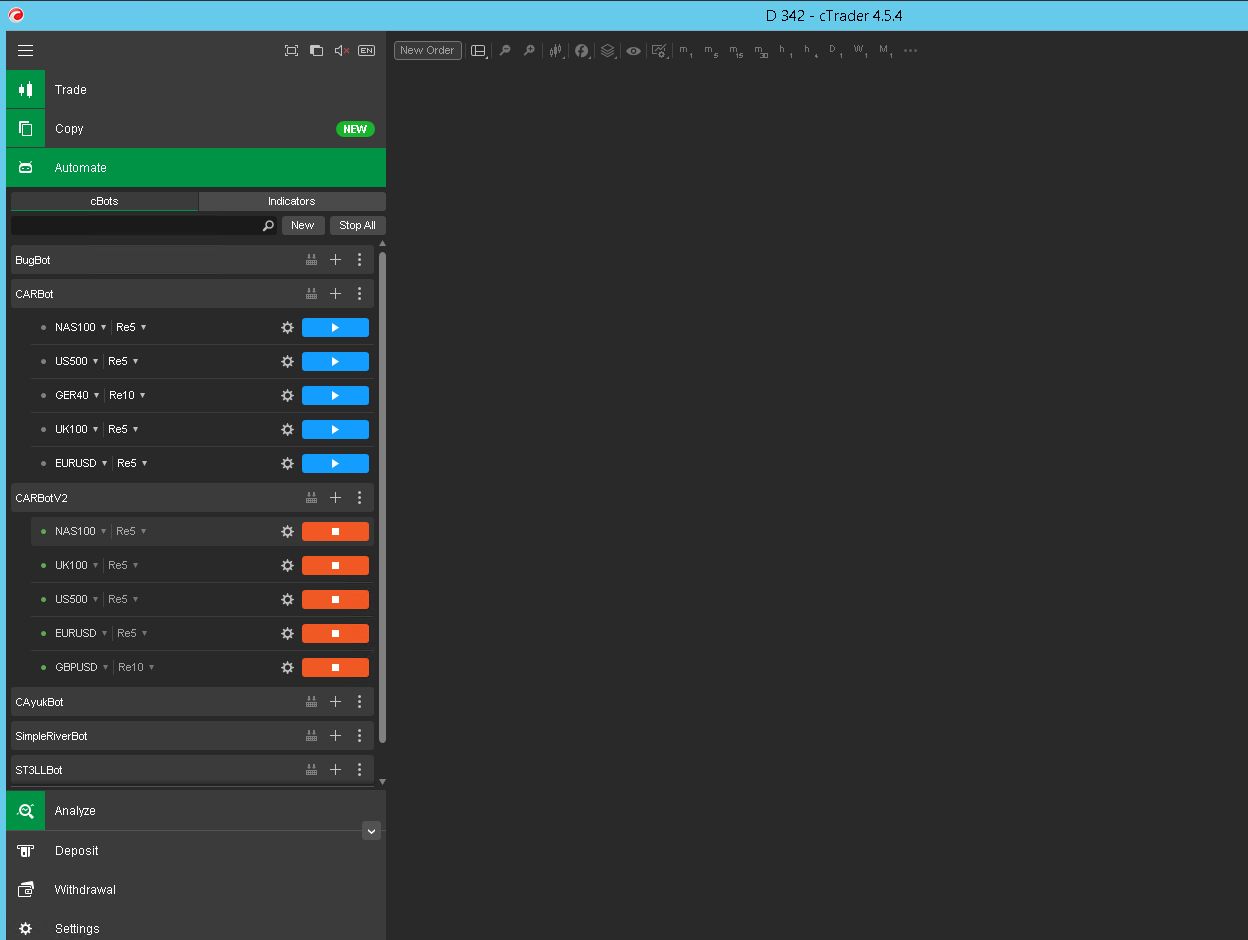Open CAyukBot three-dot options menu
1248x940 pixels.
pos(360,702)
